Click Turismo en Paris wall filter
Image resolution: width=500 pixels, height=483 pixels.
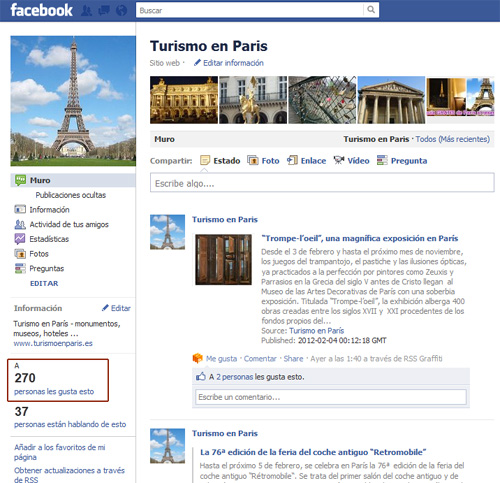tap(376, 139)
